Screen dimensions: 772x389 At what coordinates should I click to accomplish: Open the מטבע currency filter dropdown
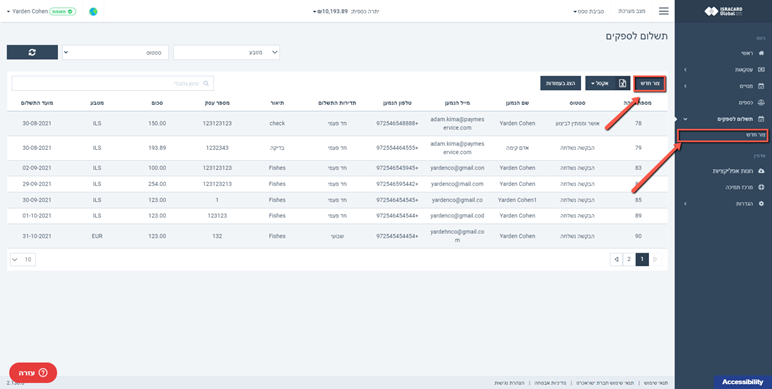pos(226,52)
